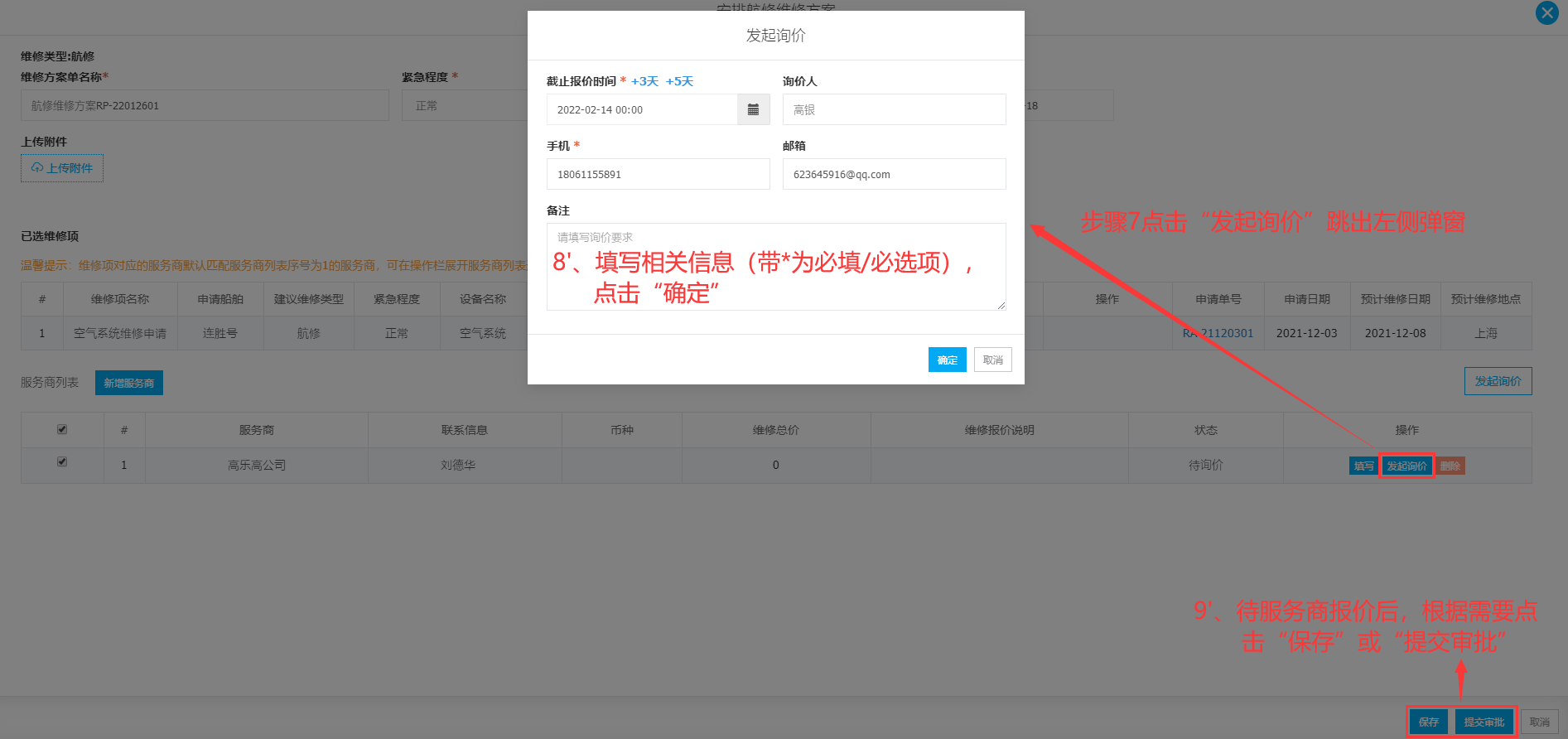1568x739 pixels.
Task: Click 发起询价 in 高乐高公司 row
Action: tap(1406, 466)
